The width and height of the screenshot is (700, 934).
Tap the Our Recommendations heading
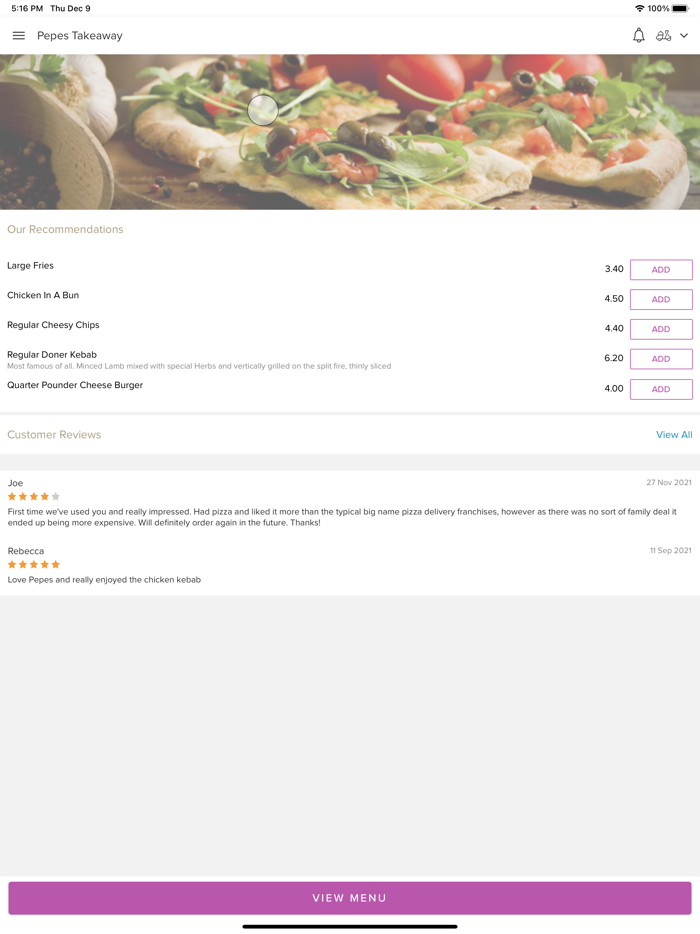point(65,230)
